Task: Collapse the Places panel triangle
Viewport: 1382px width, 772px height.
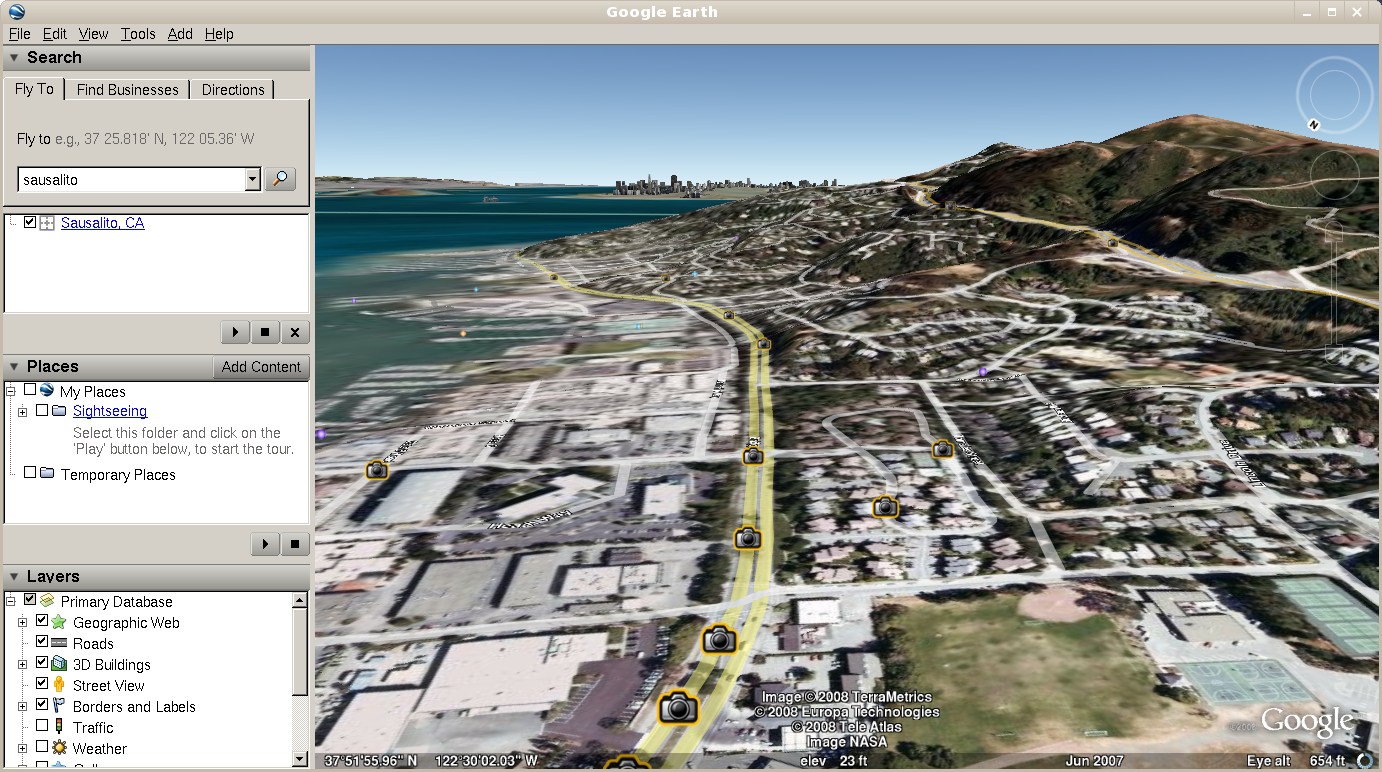Action: (14, 367)
